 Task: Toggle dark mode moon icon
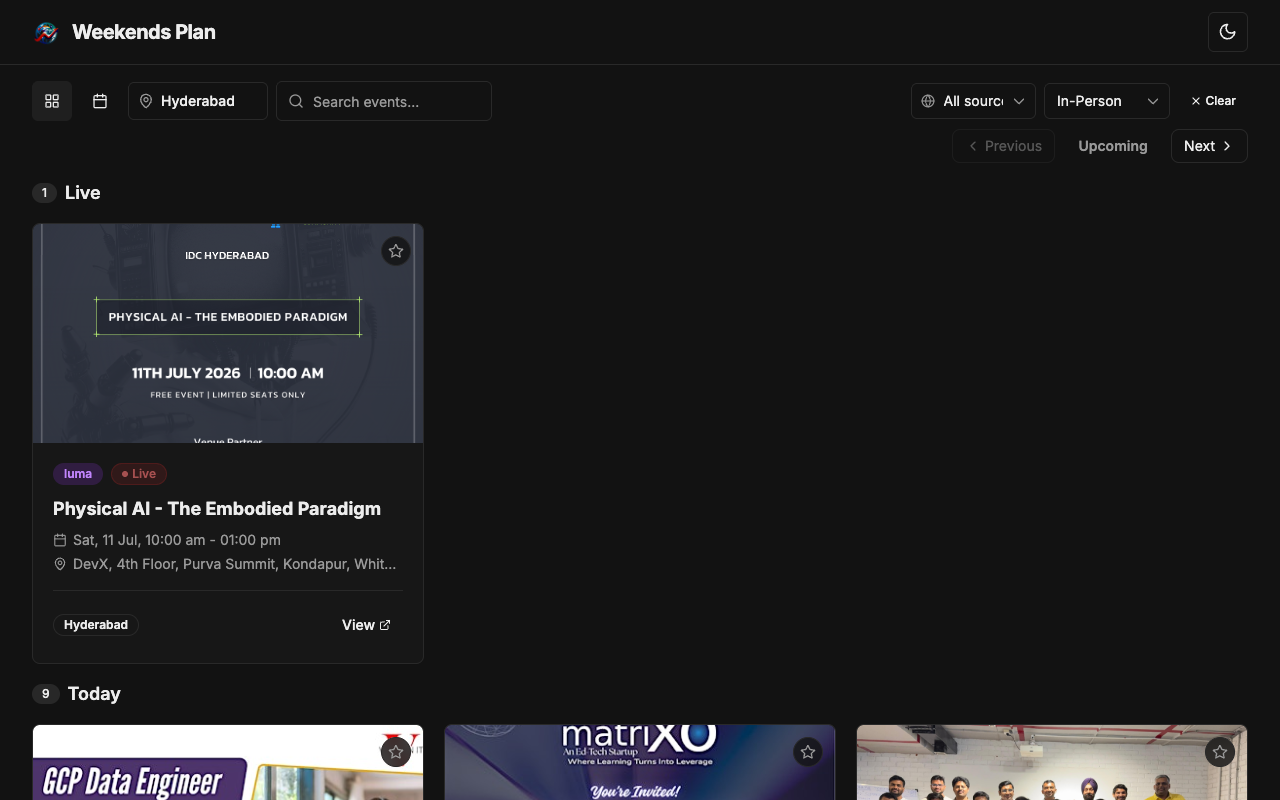point(1228,32)
